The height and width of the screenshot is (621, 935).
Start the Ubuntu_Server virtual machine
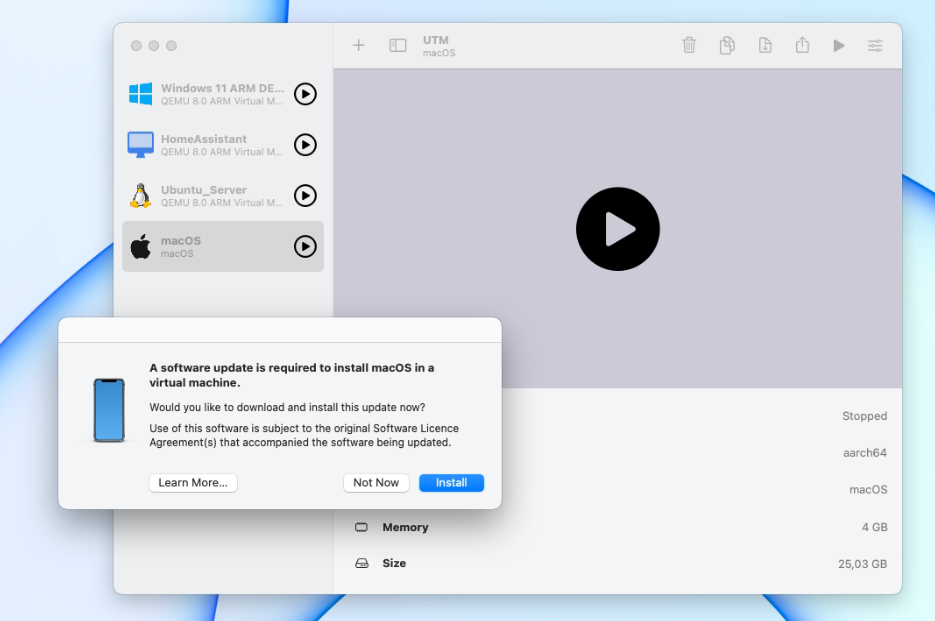point(305,195)
